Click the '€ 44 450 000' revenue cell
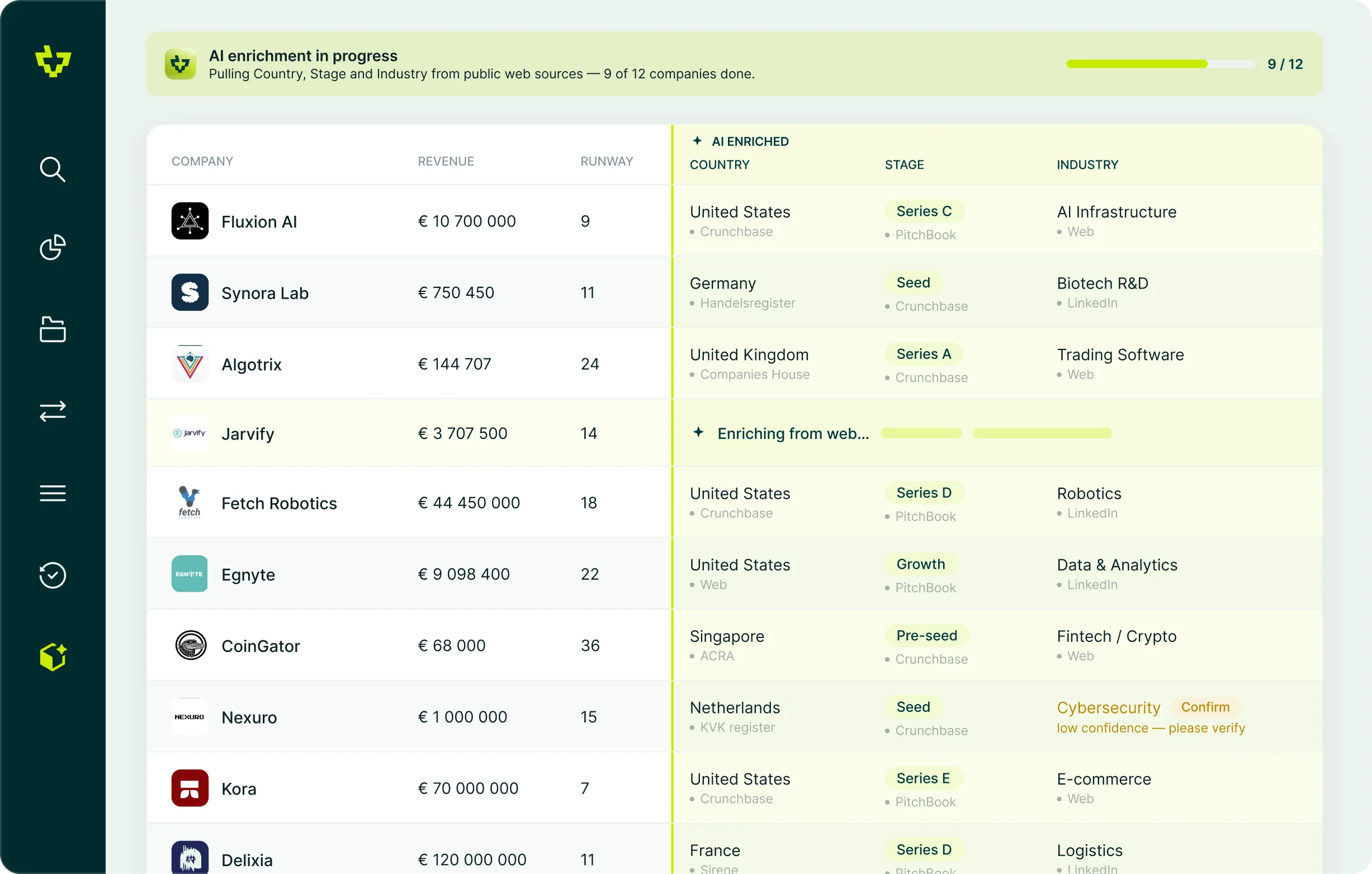This screenshot has width=1372, height=874. pyautogui.click(x=469, y=503)
